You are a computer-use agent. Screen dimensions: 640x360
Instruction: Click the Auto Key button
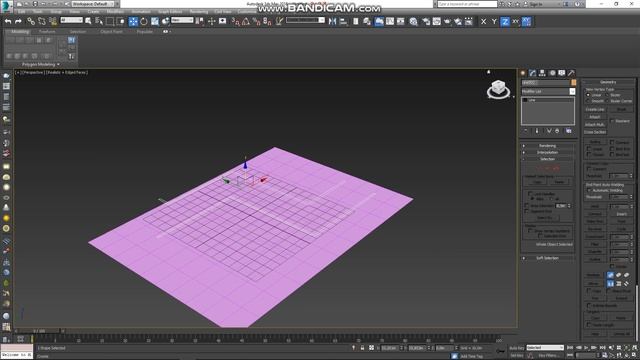516,348
